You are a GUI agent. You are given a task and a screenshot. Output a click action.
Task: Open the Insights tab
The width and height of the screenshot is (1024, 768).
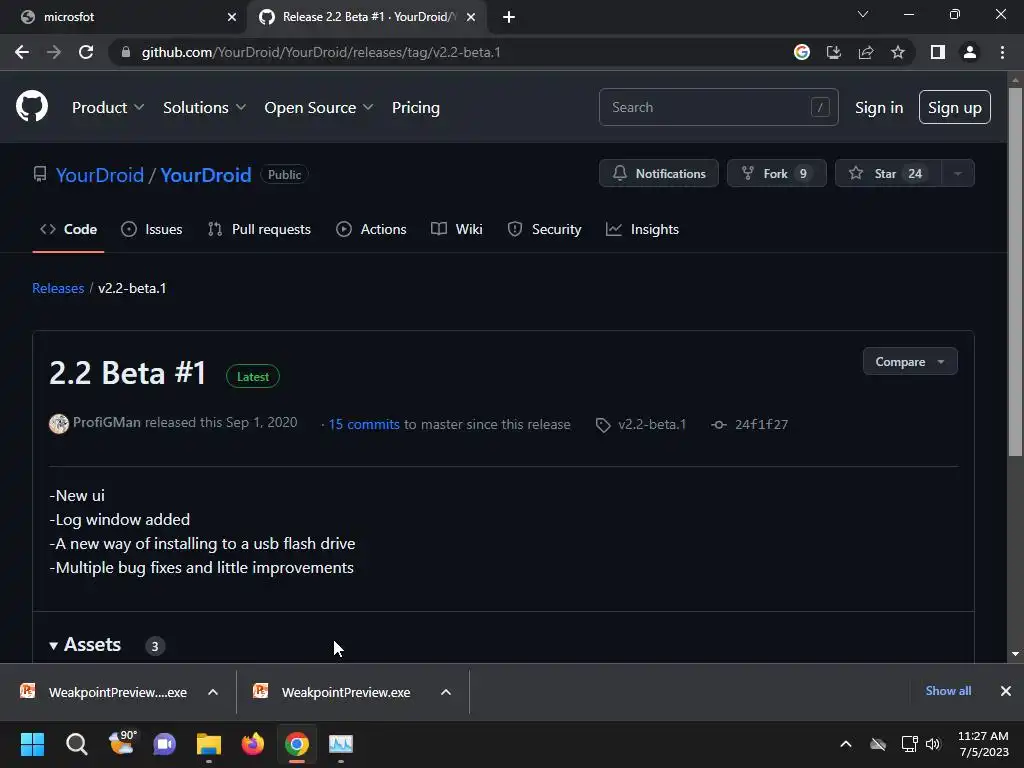pyautogui.click(x=643, y=229)
